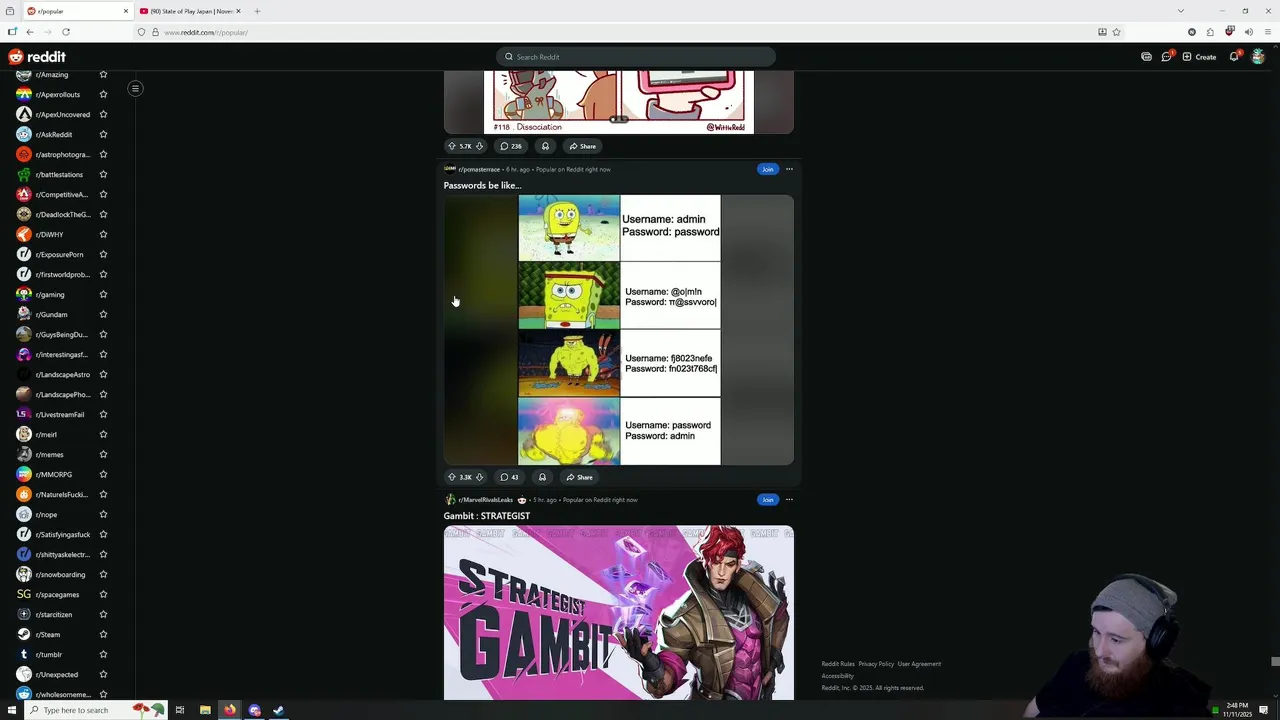Viewport: 1280px width, 720px height.
Task: Open r/spacegames in the sidebar
Action: click(x=57, y=594)
